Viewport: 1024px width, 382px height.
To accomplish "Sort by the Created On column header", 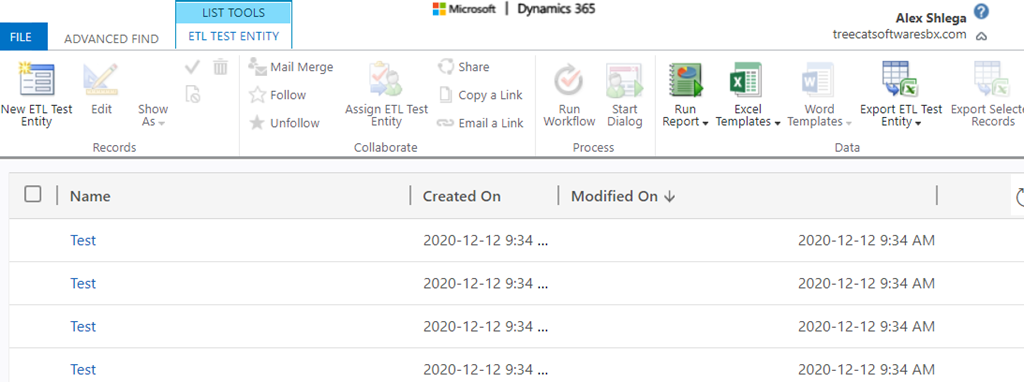I will coord(462,196).
